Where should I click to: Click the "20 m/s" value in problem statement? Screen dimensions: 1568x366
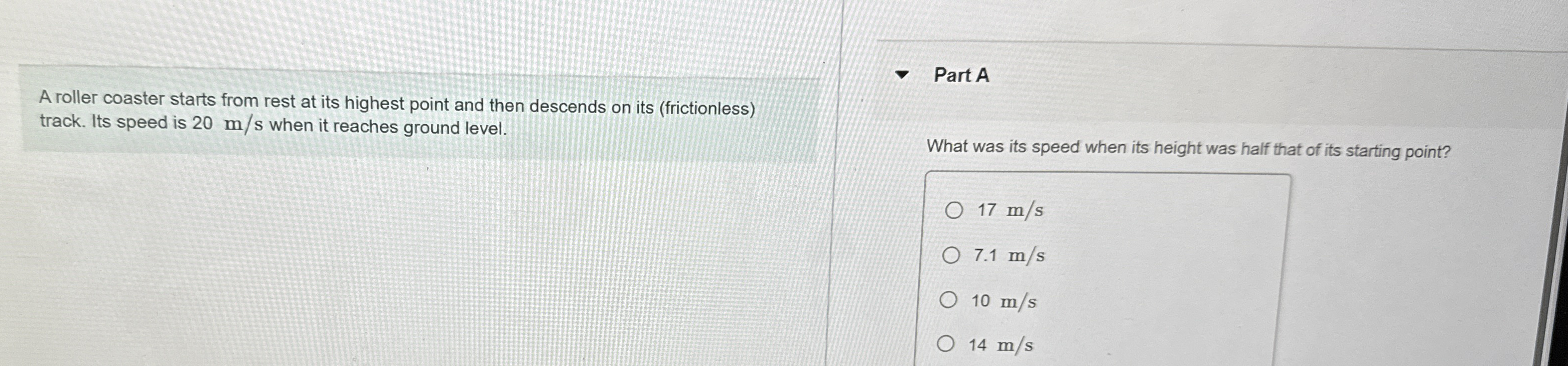(x=228, y=123)
